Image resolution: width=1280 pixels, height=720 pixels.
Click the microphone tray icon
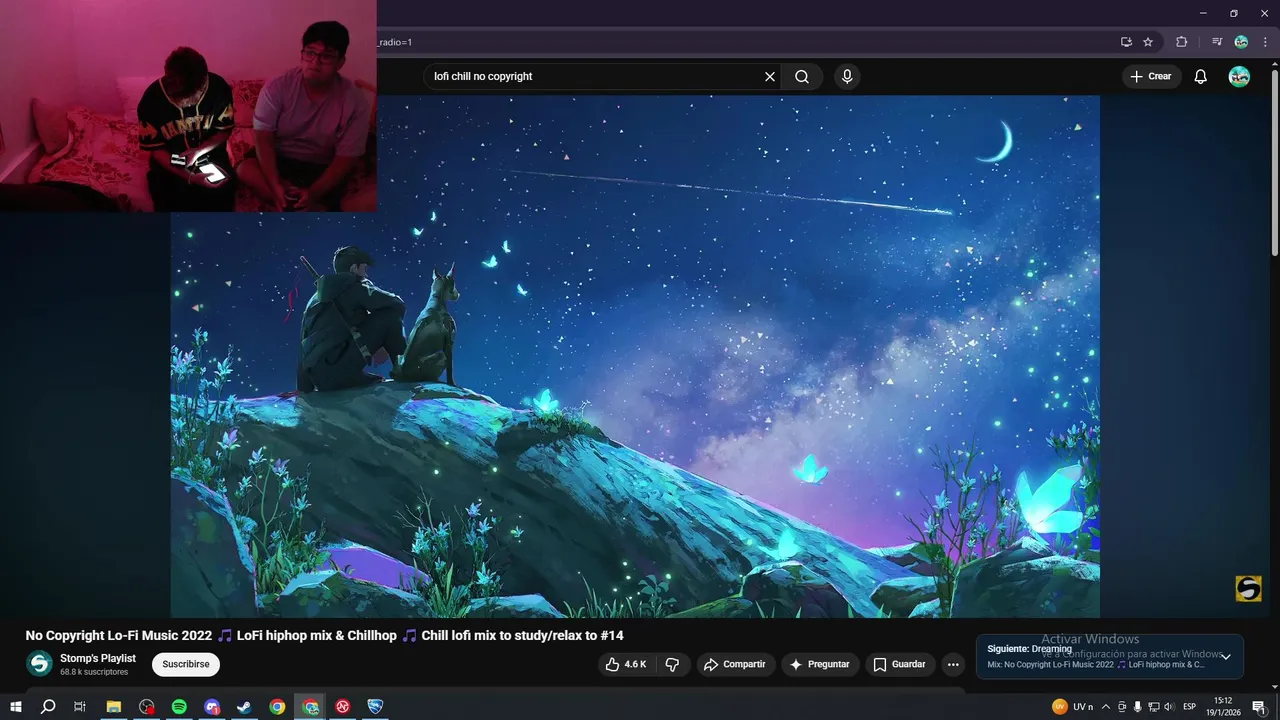1137,707
